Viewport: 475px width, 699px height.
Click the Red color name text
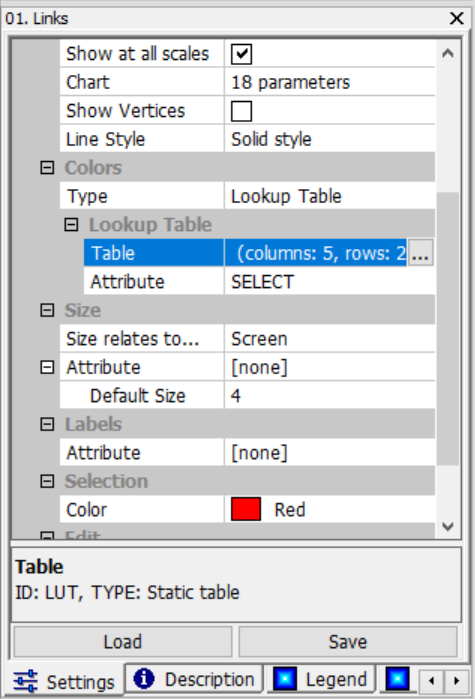tap(290, 510)
